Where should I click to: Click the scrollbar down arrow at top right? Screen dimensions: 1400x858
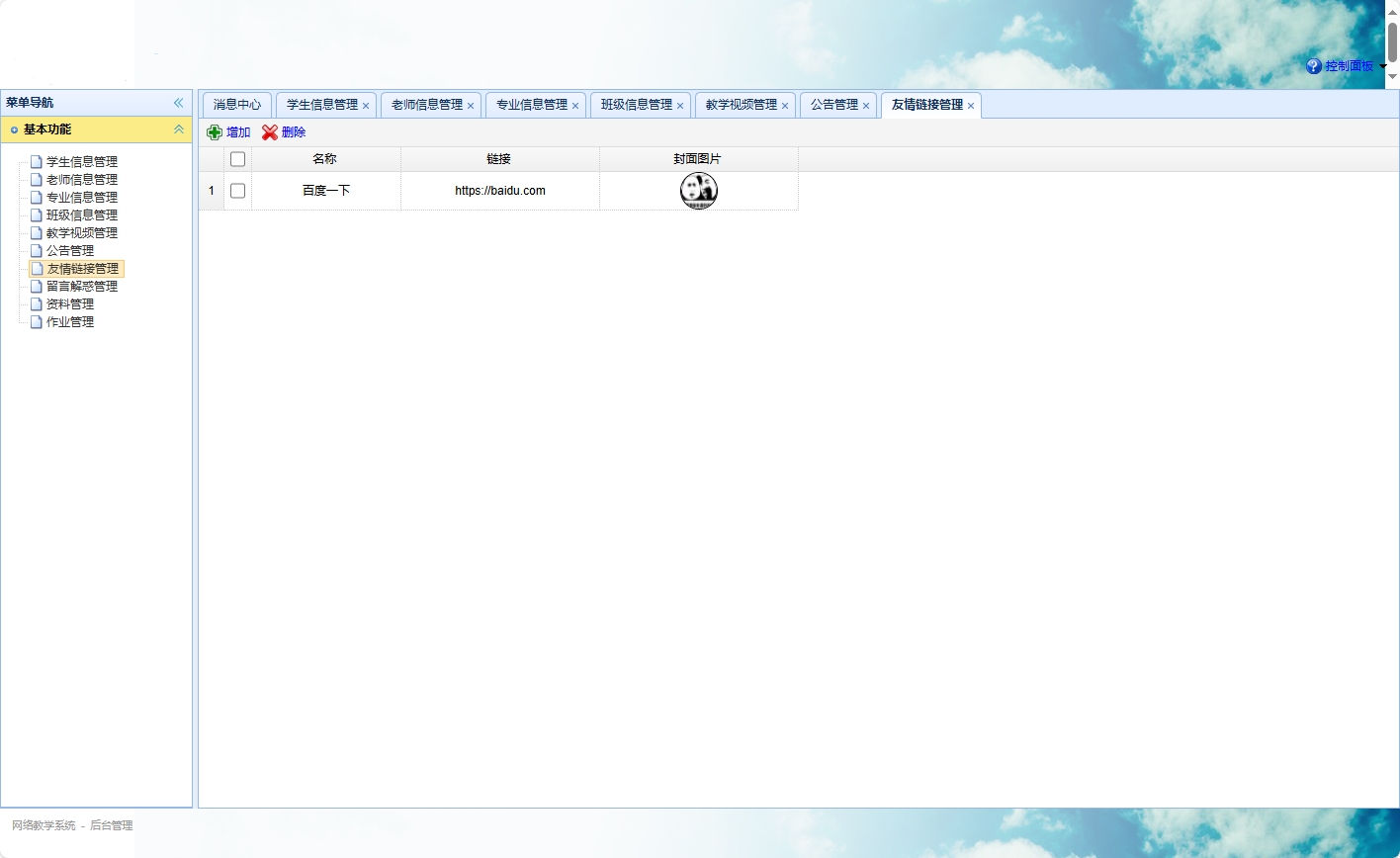1392,76
